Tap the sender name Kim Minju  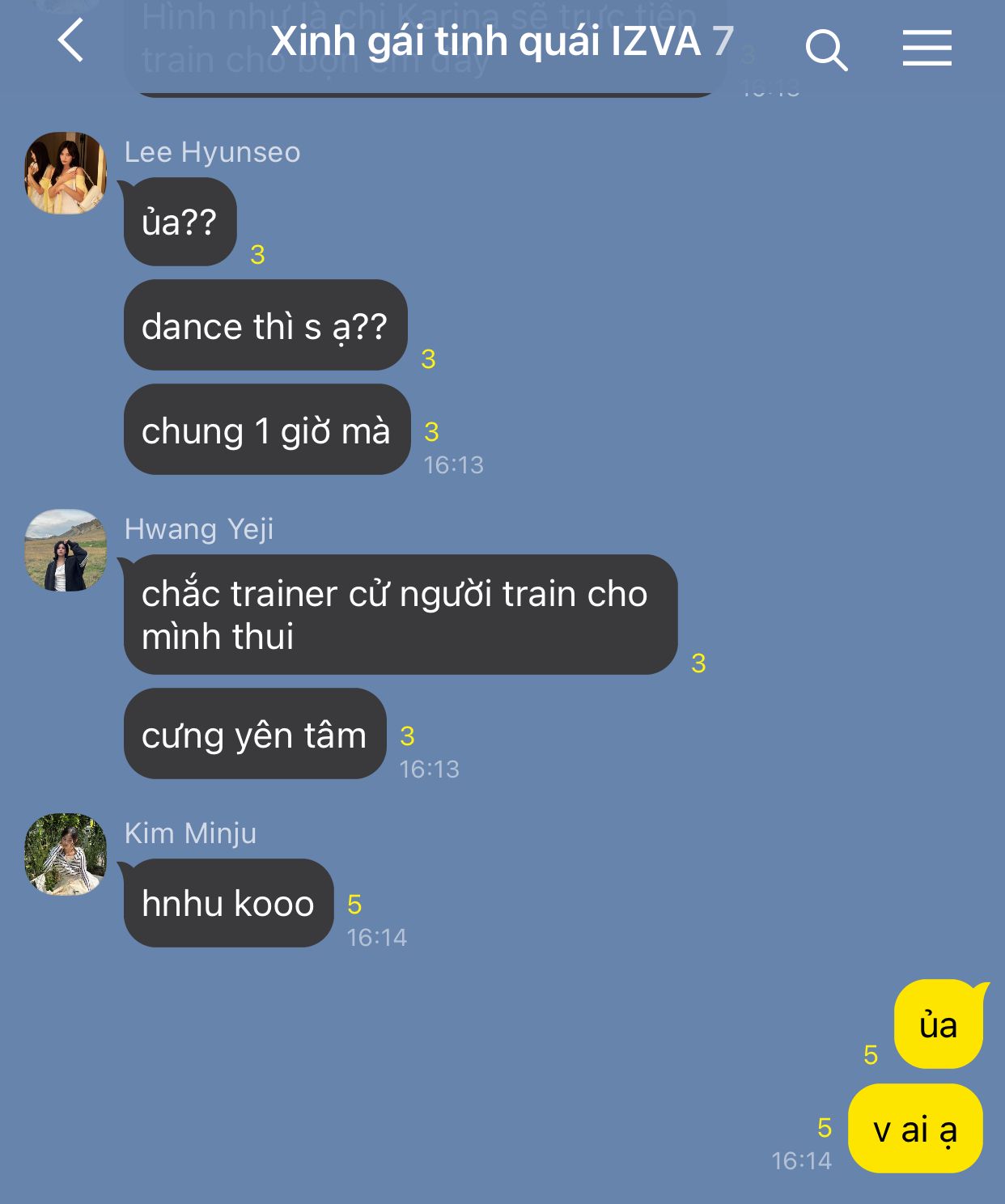190,833
